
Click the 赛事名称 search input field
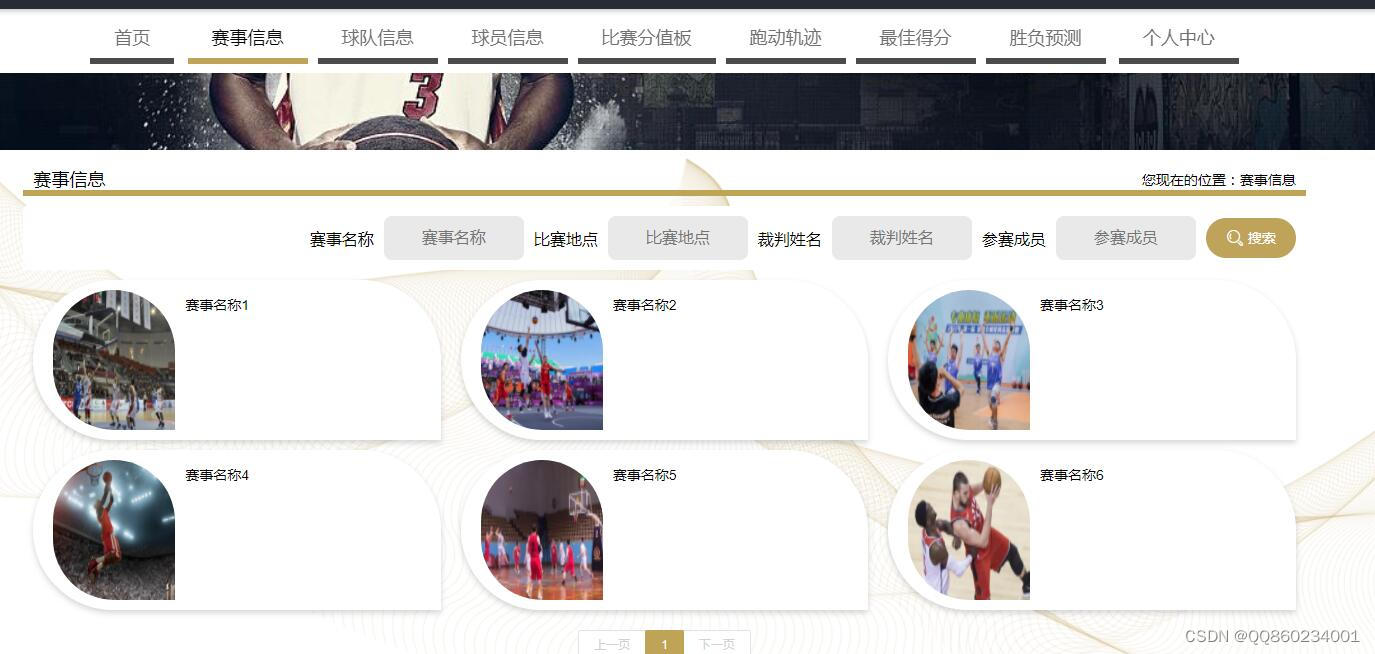(x=454, y=237)
